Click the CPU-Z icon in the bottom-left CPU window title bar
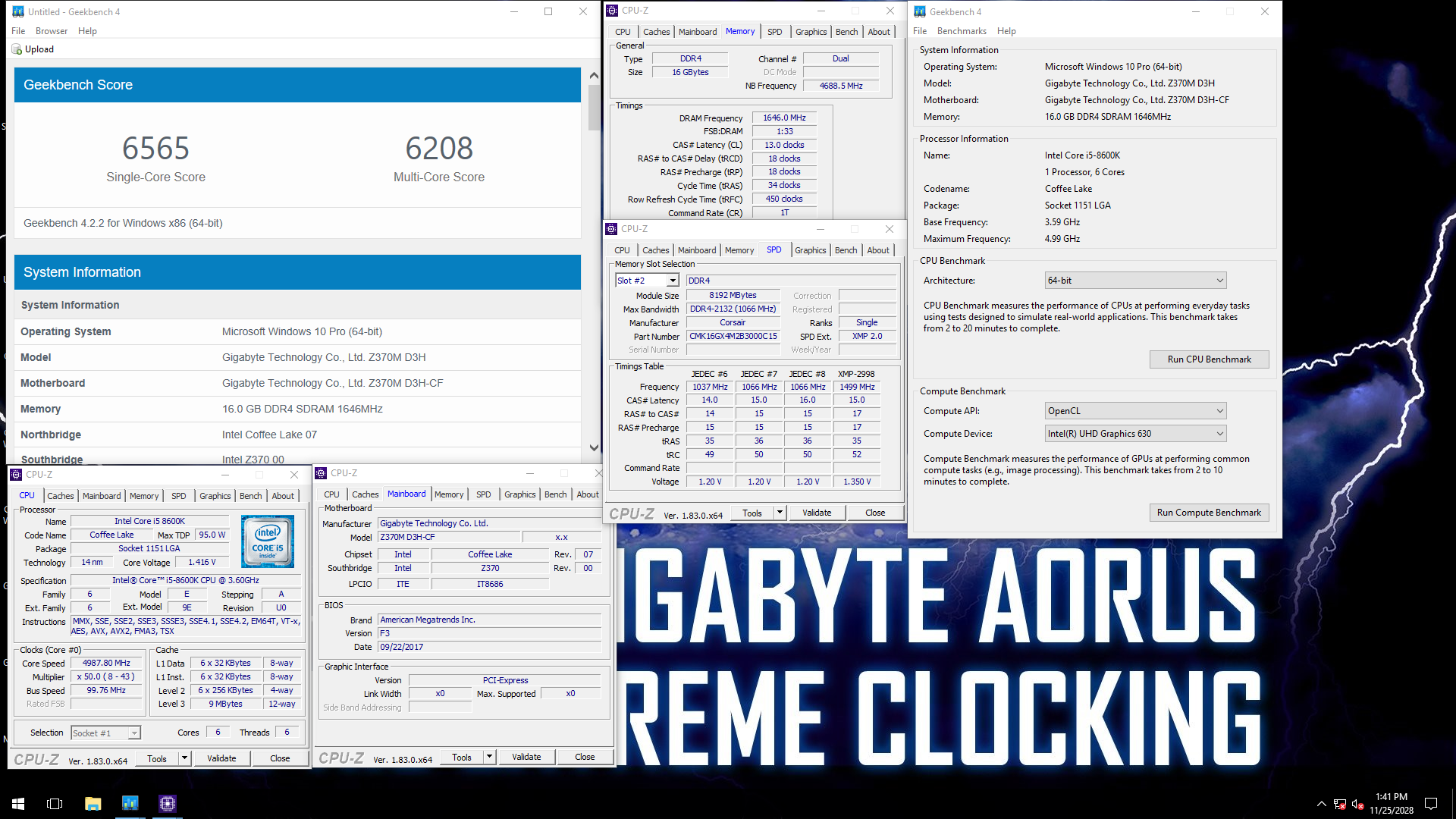 tap(16, 474)
